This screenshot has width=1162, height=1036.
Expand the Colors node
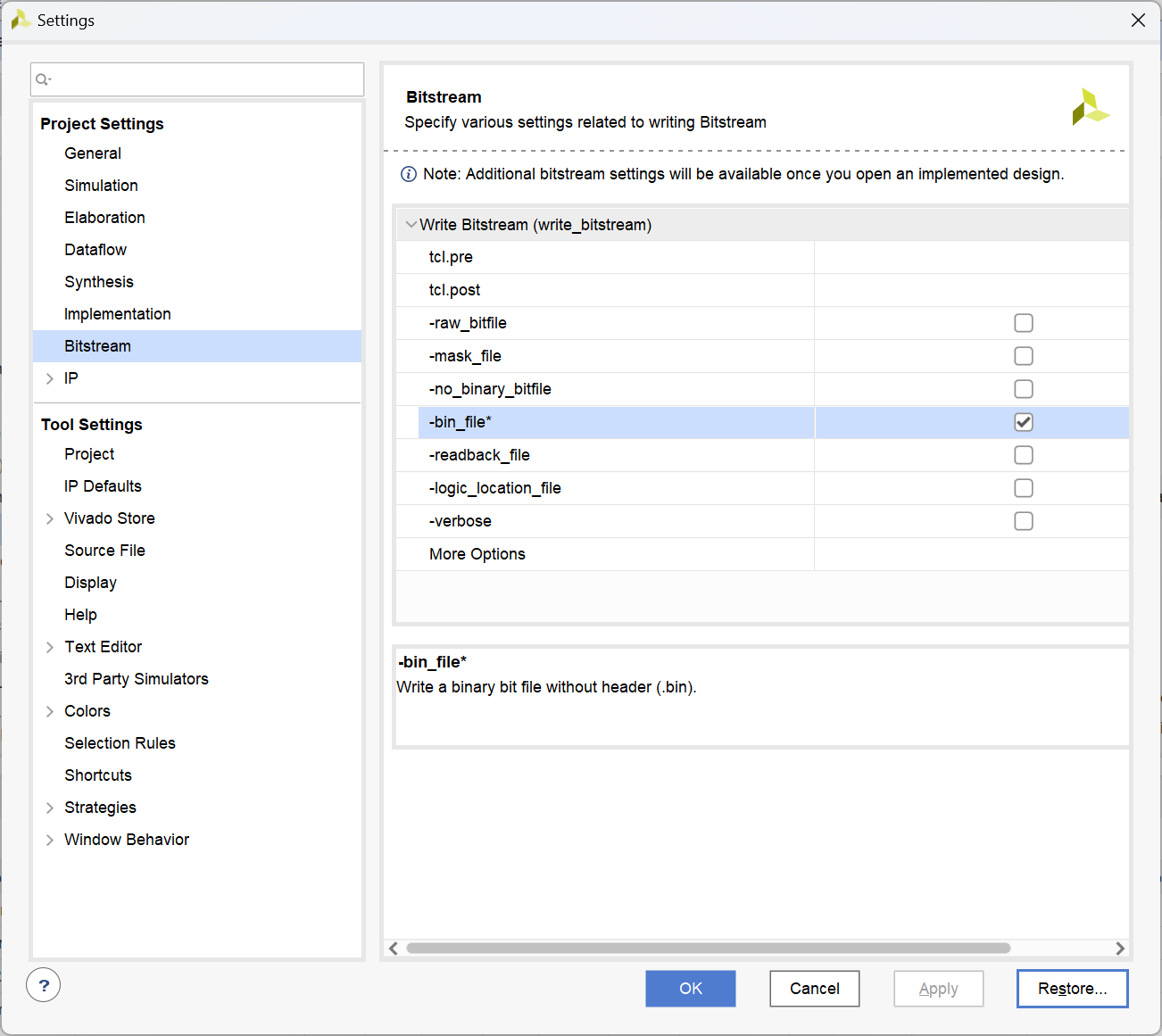tap(50, 711)
